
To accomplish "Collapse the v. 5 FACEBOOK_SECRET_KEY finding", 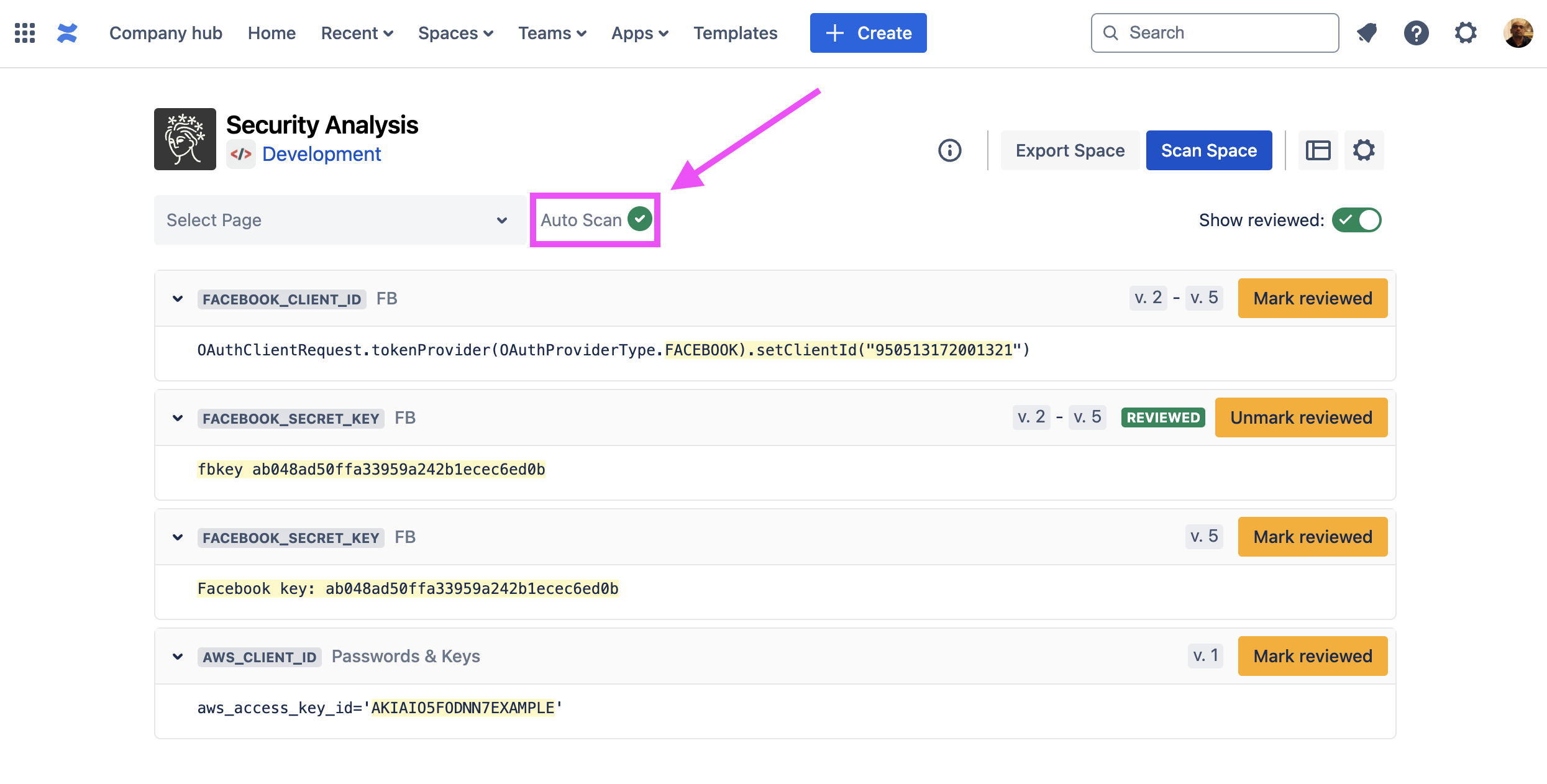I will (x=178, y=537).
